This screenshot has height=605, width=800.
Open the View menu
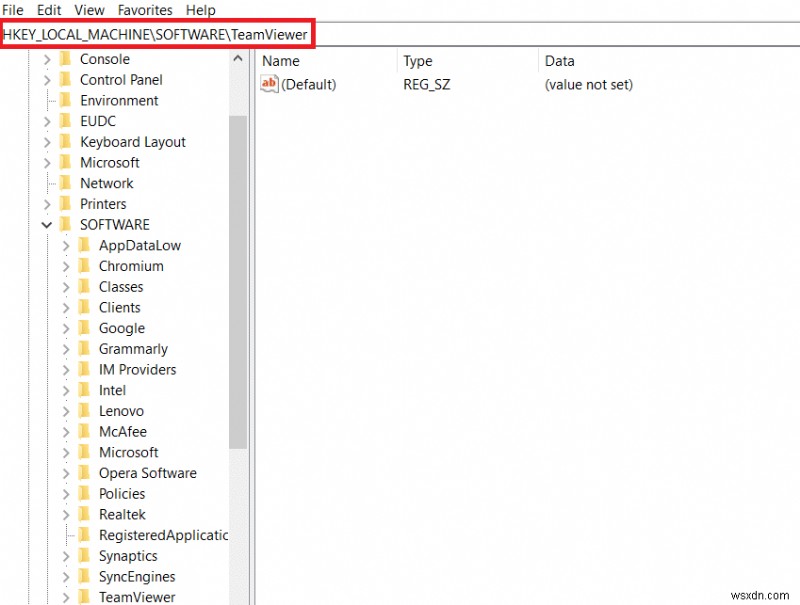tap(89, 10)
